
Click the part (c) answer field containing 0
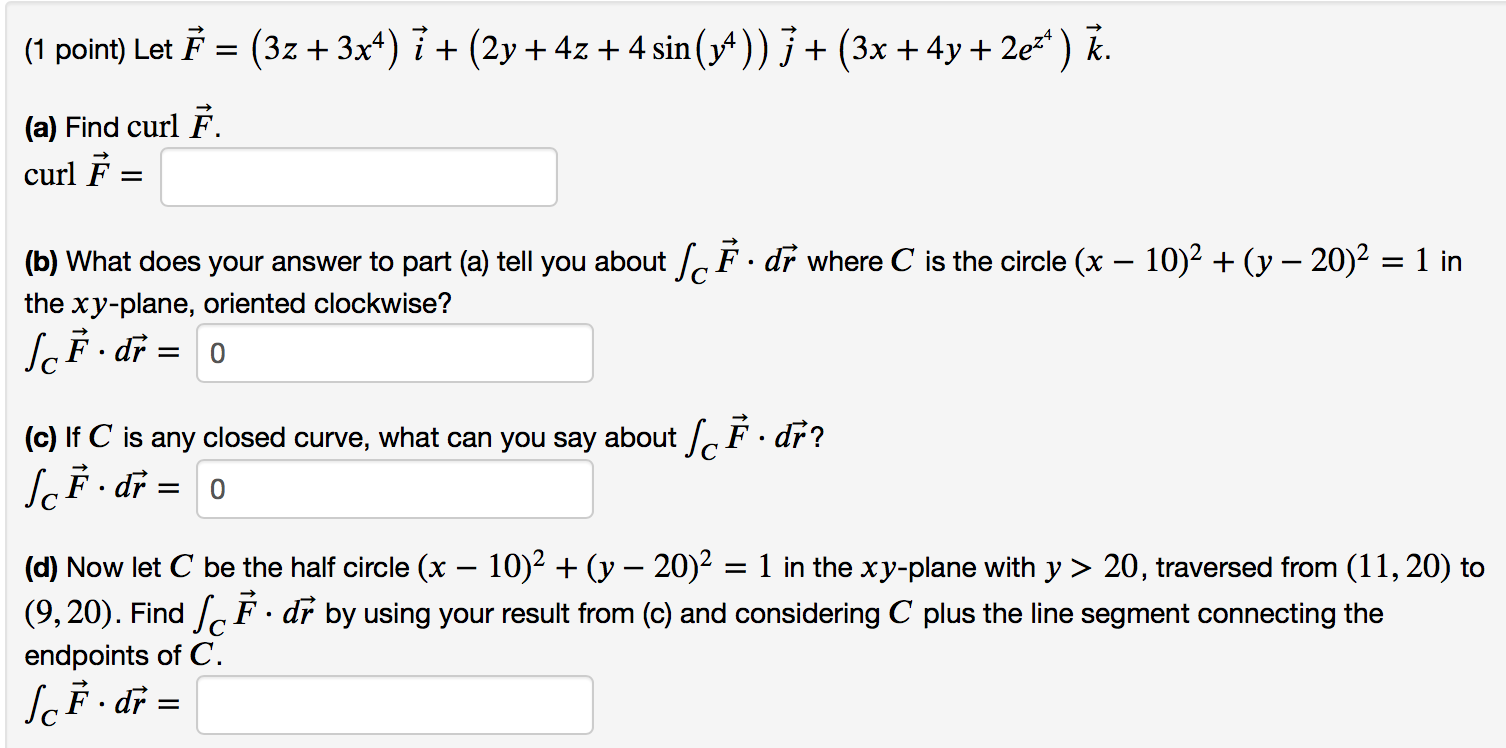(393, 488)
